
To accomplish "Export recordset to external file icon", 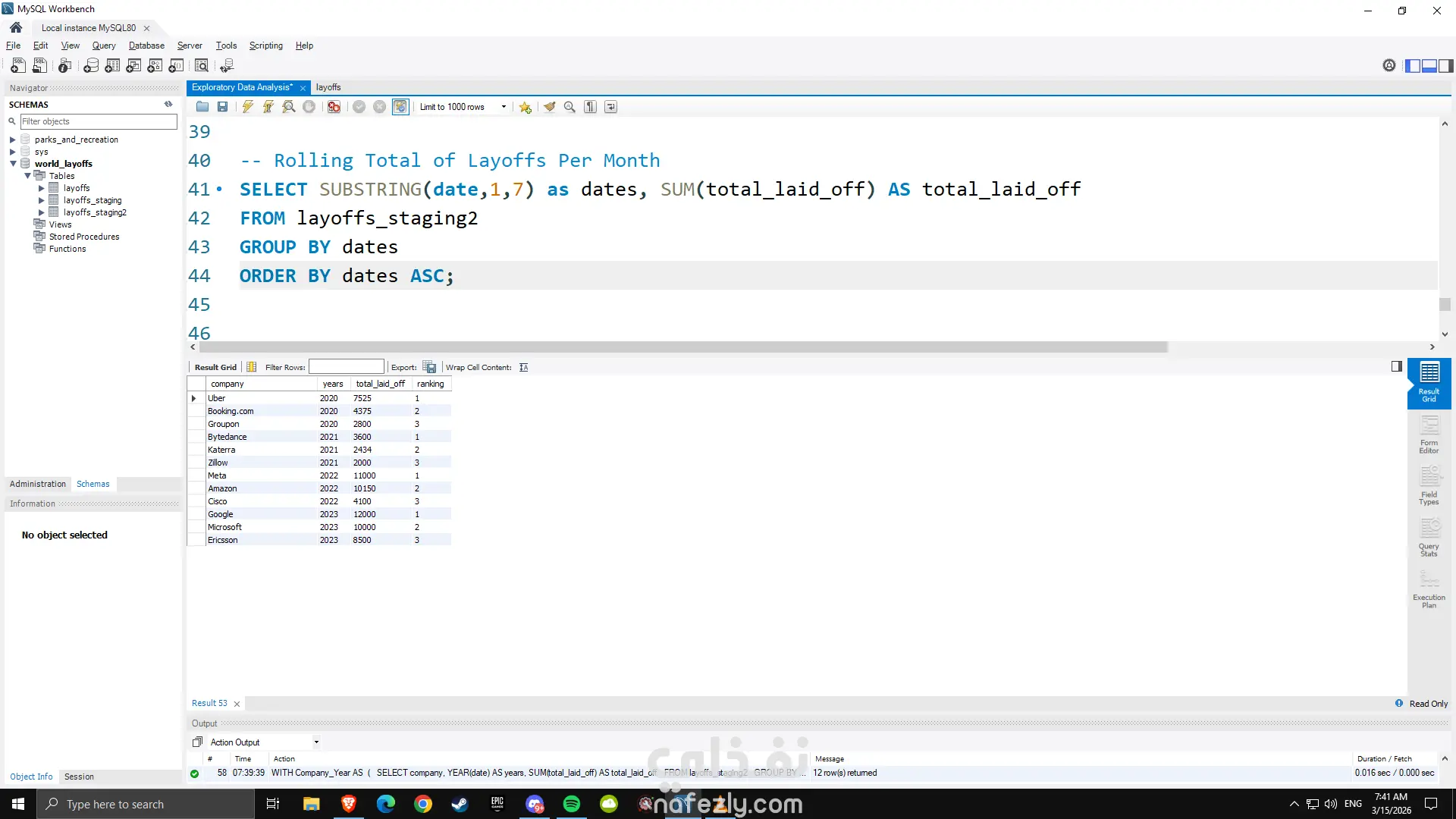I will pyautogui.click(x=430, y=367).
